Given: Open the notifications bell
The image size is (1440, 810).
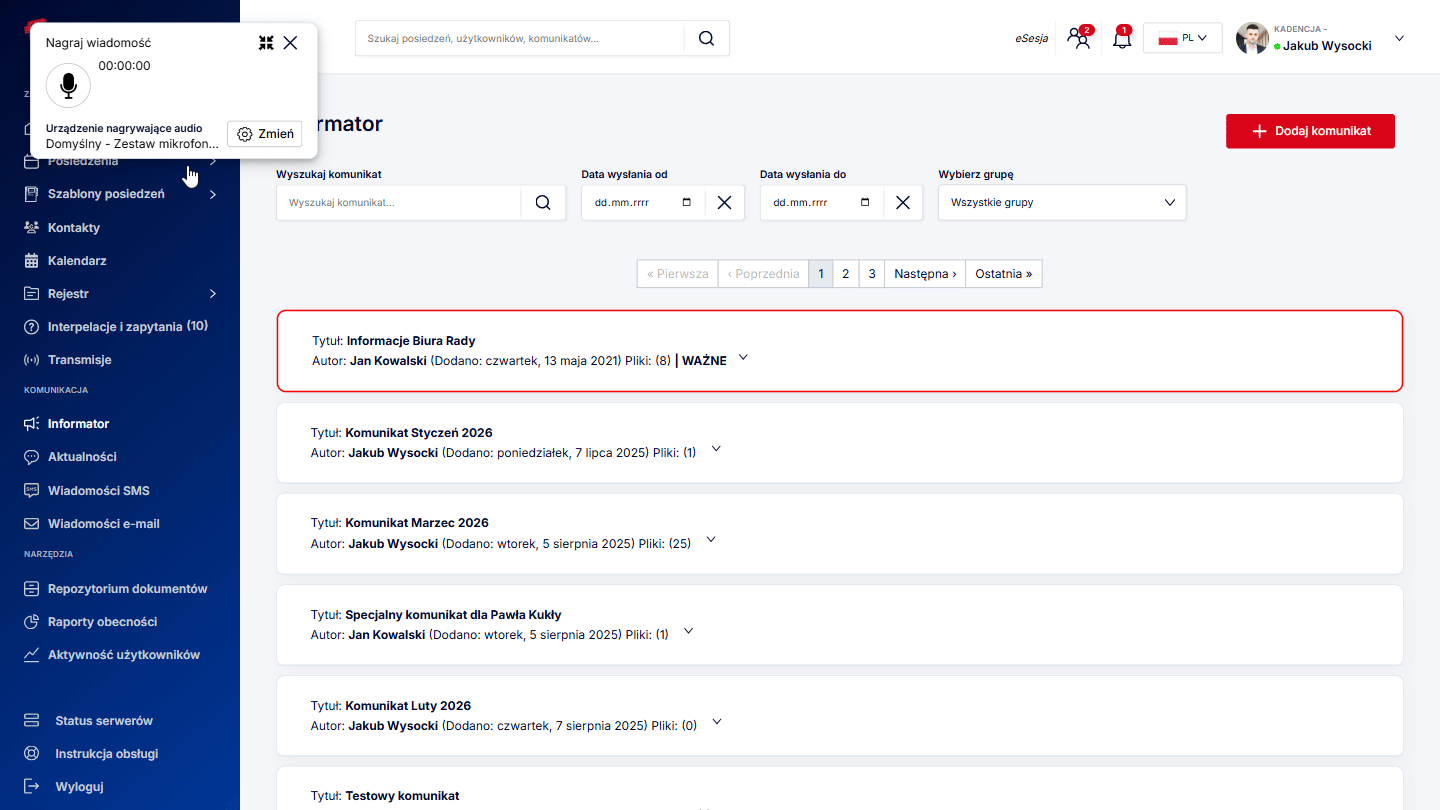Looking at the screenshot, I should pyautogui.click(x=1122, y=39).
